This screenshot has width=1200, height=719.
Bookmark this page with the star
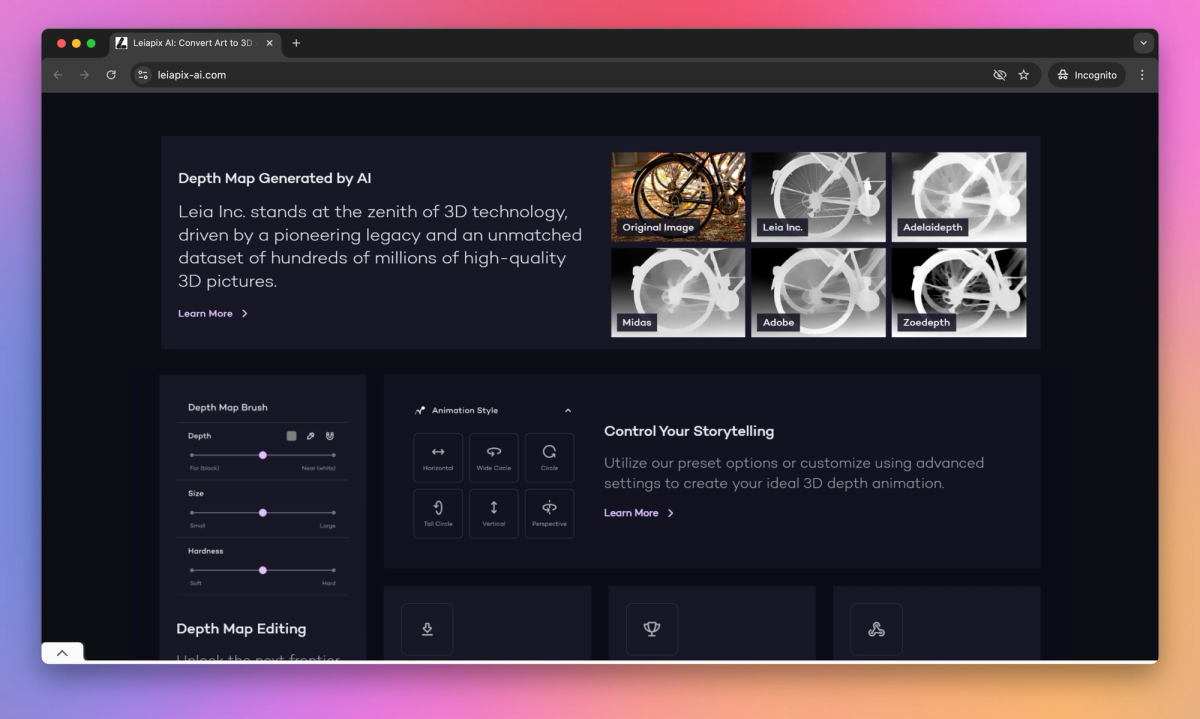(x=1023, y=75)
